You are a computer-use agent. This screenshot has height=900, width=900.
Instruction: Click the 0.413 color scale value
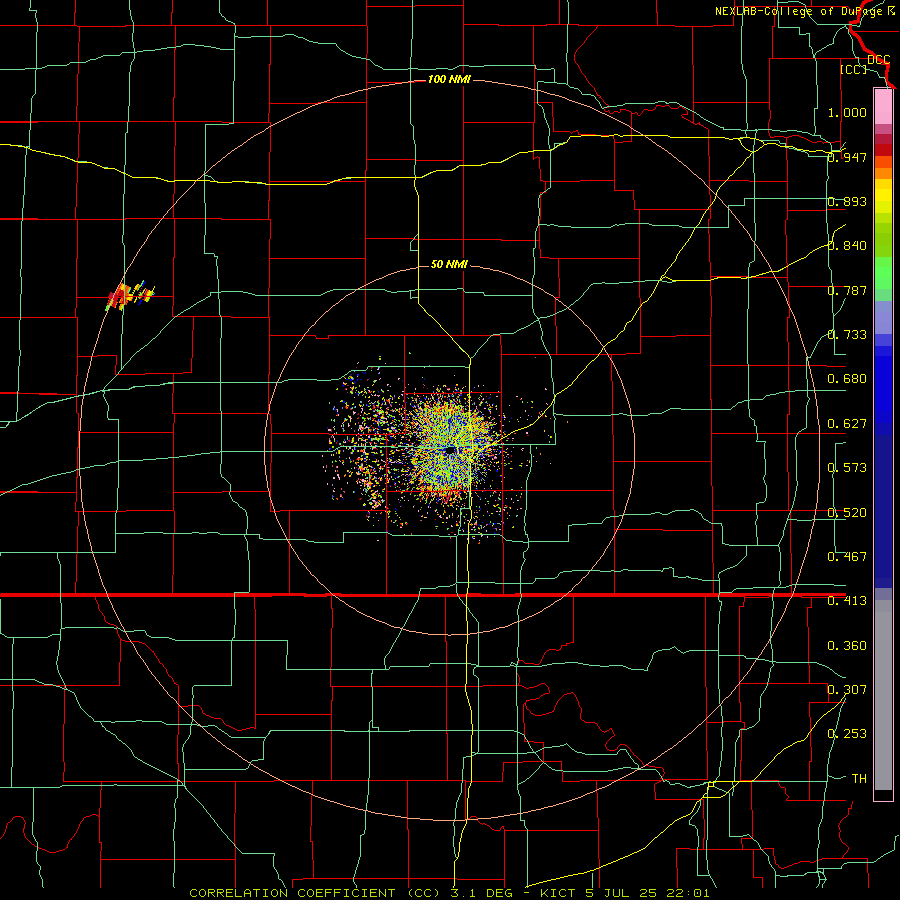(847, 601)
